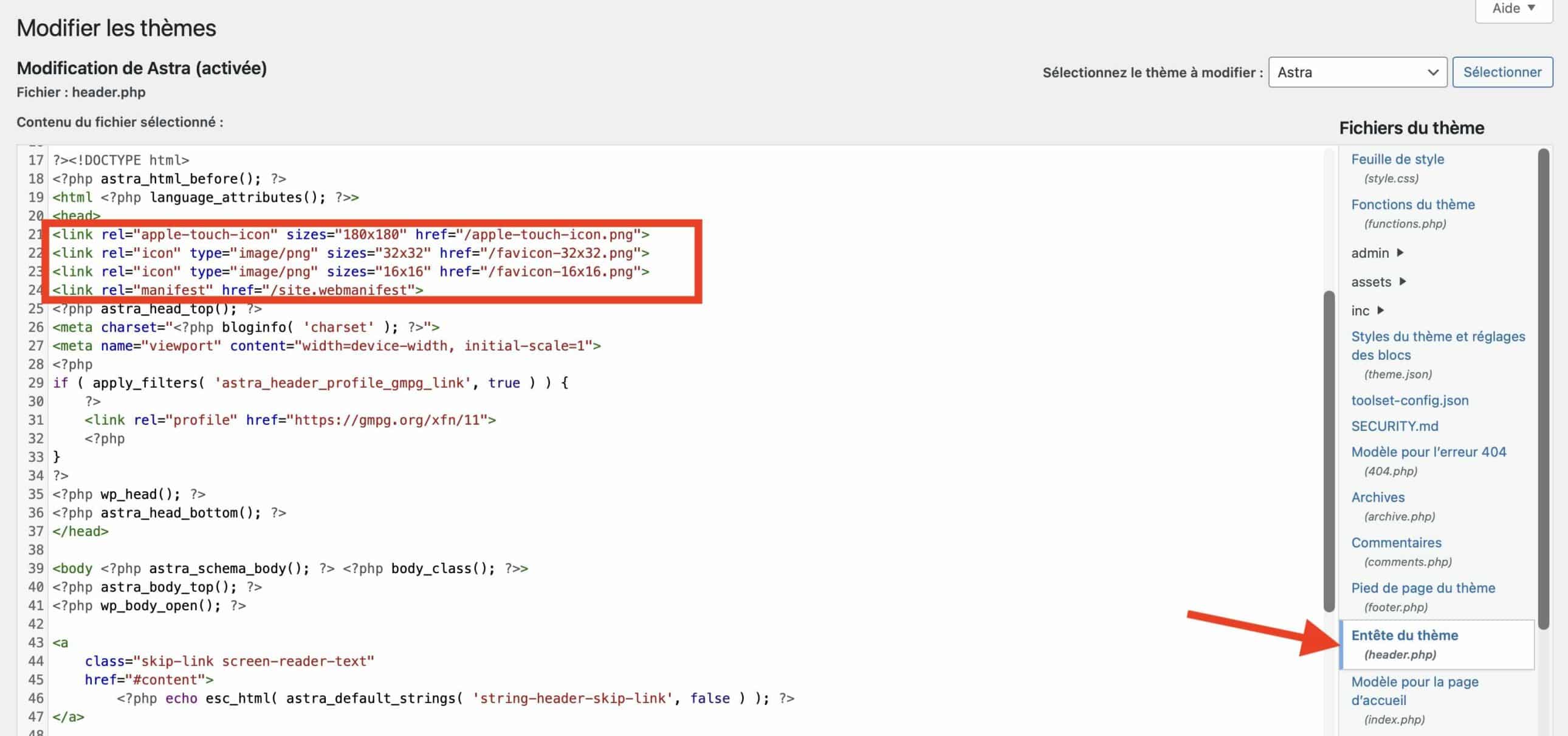The image size is (1568, 736).
Task: Click the gmpg.org profile link line 31
Action: pos(291,420)
